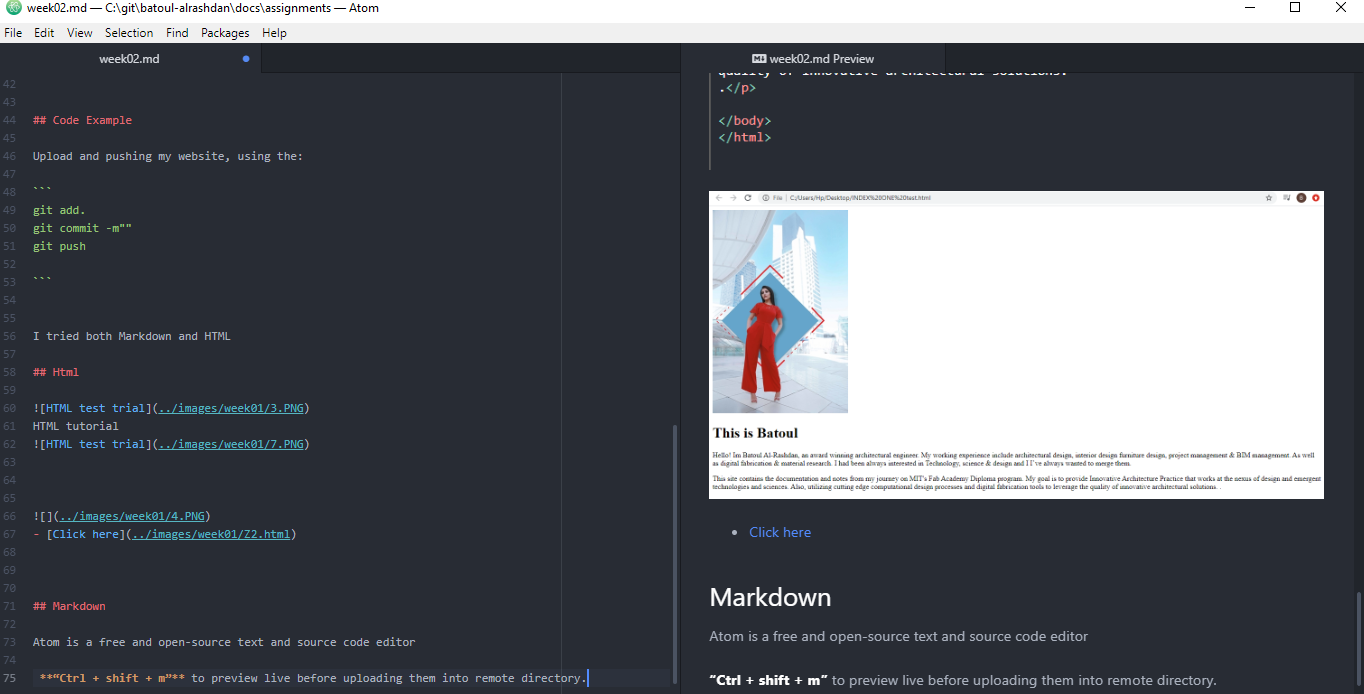Image resolution: width=1364 pixels, height=694 pixels.
Task: Click the first '![HTML test trial]' text on line 60
Action: tap(92, 408)
